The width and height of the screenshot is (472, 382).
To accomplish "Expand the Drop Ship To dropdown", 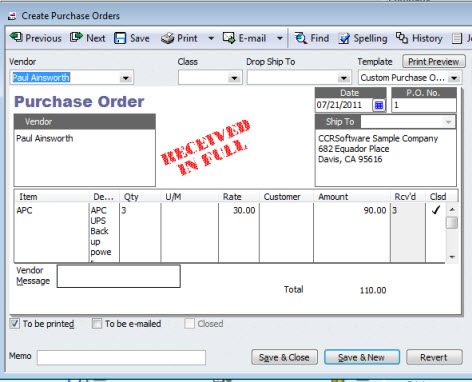I will [343, 78].
